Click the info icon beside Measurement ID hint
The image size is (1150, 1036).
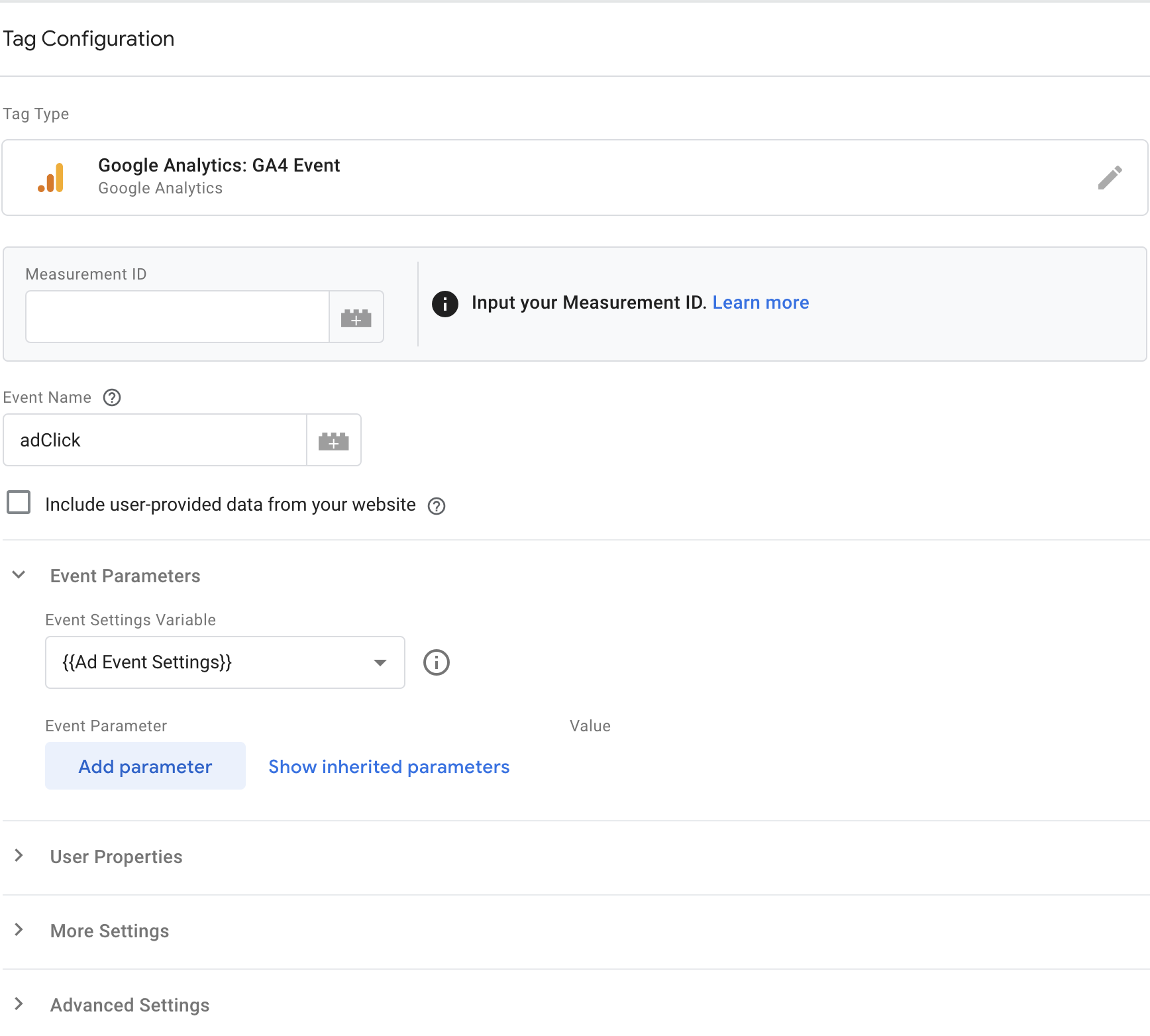445,304
